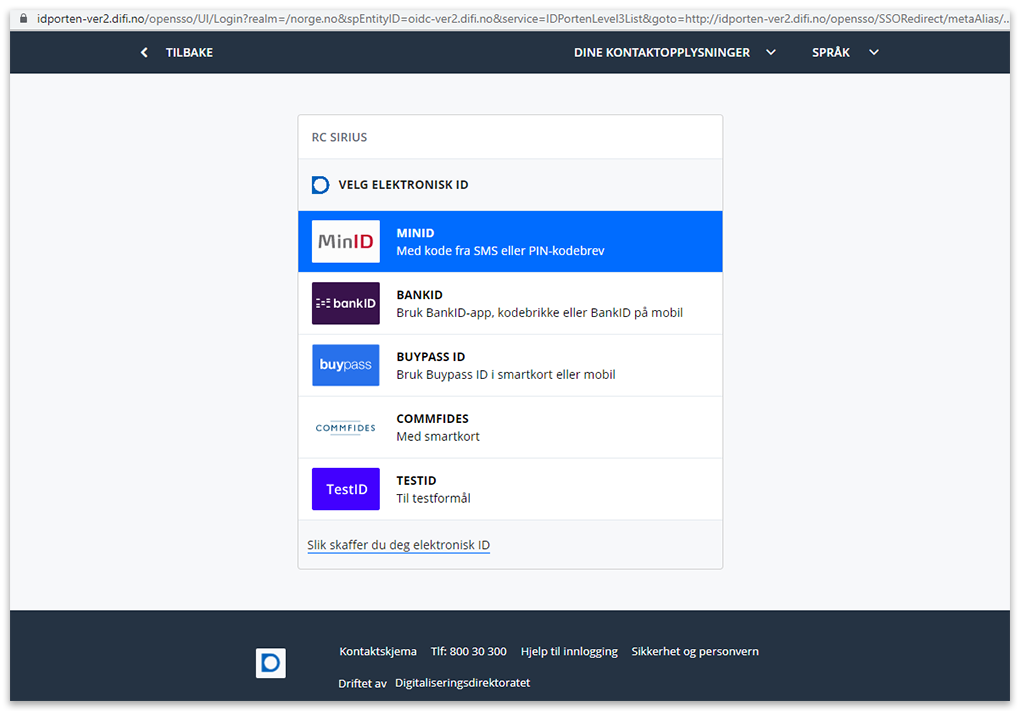
Task: Click the purple TestID logo
Action: [345, 489]
